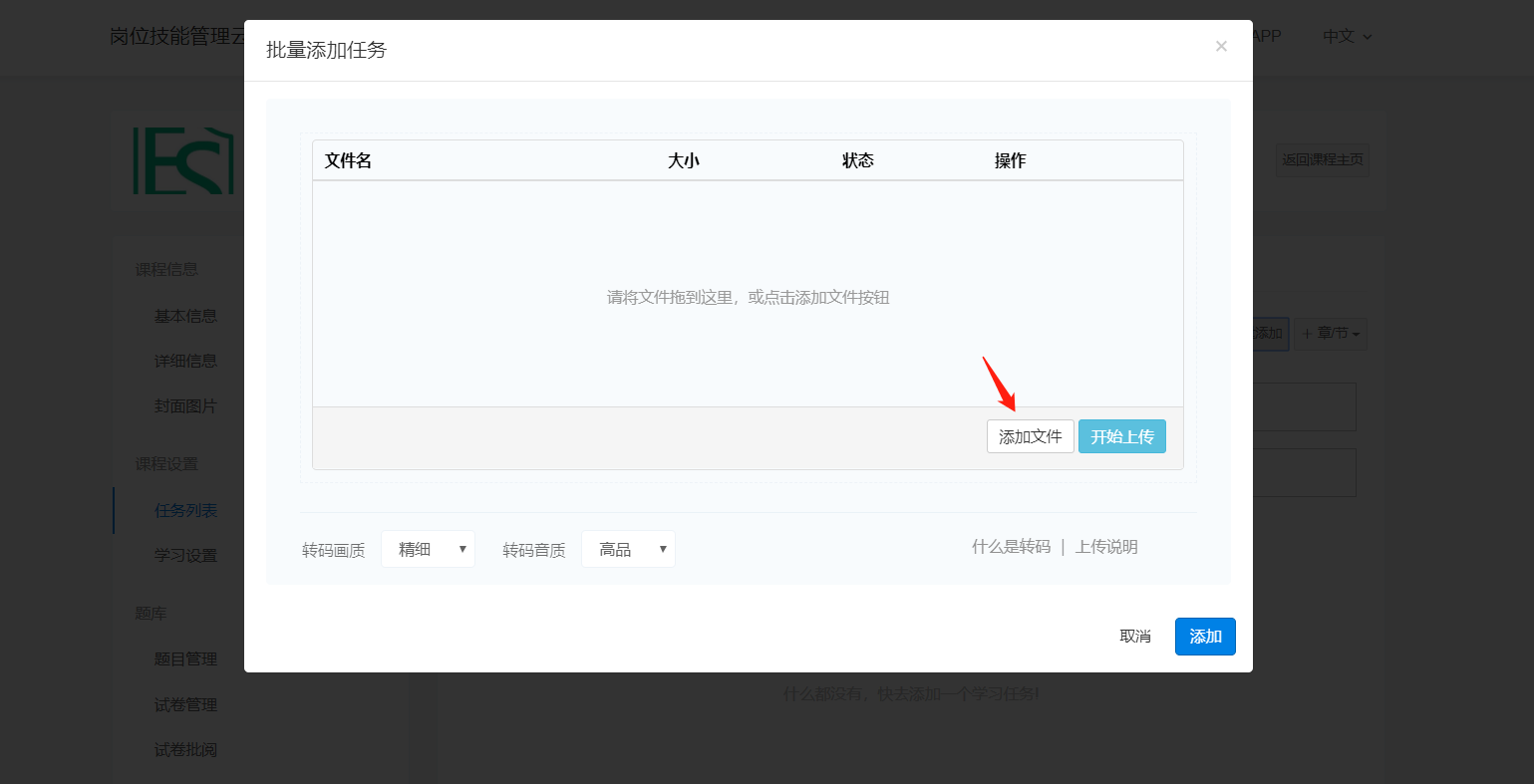Open the 什么是转码 link
1534x784 pixels.
[x=1011, y=547]
